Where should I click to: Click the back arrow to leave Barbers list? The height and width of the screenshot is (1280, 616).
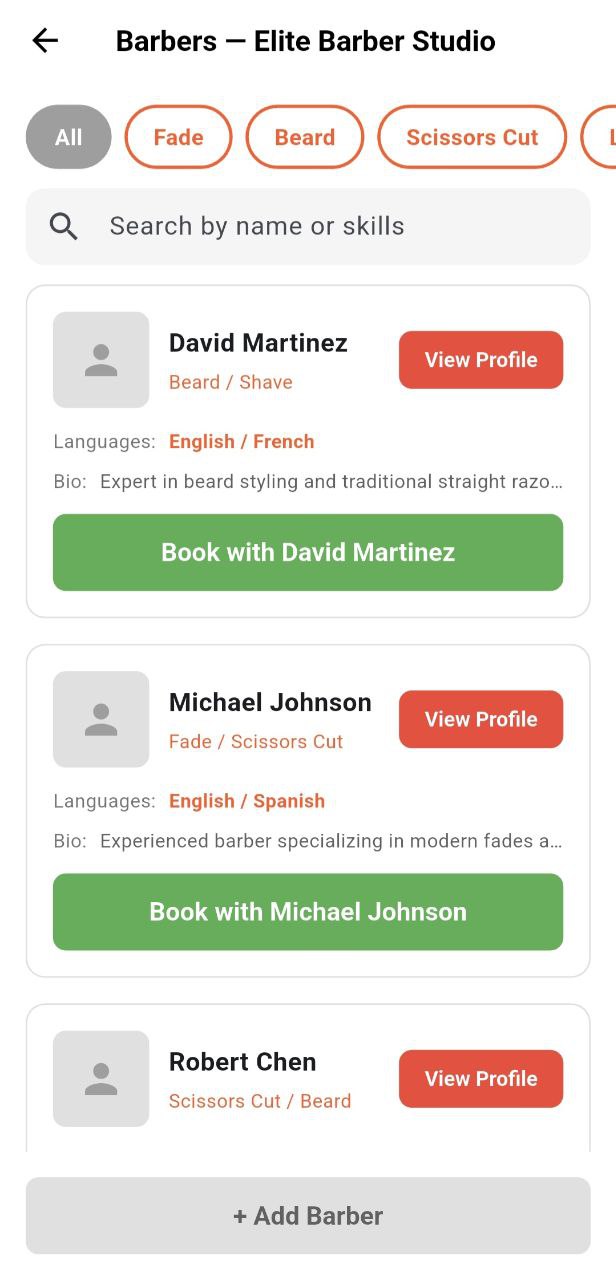click(42, 40)
